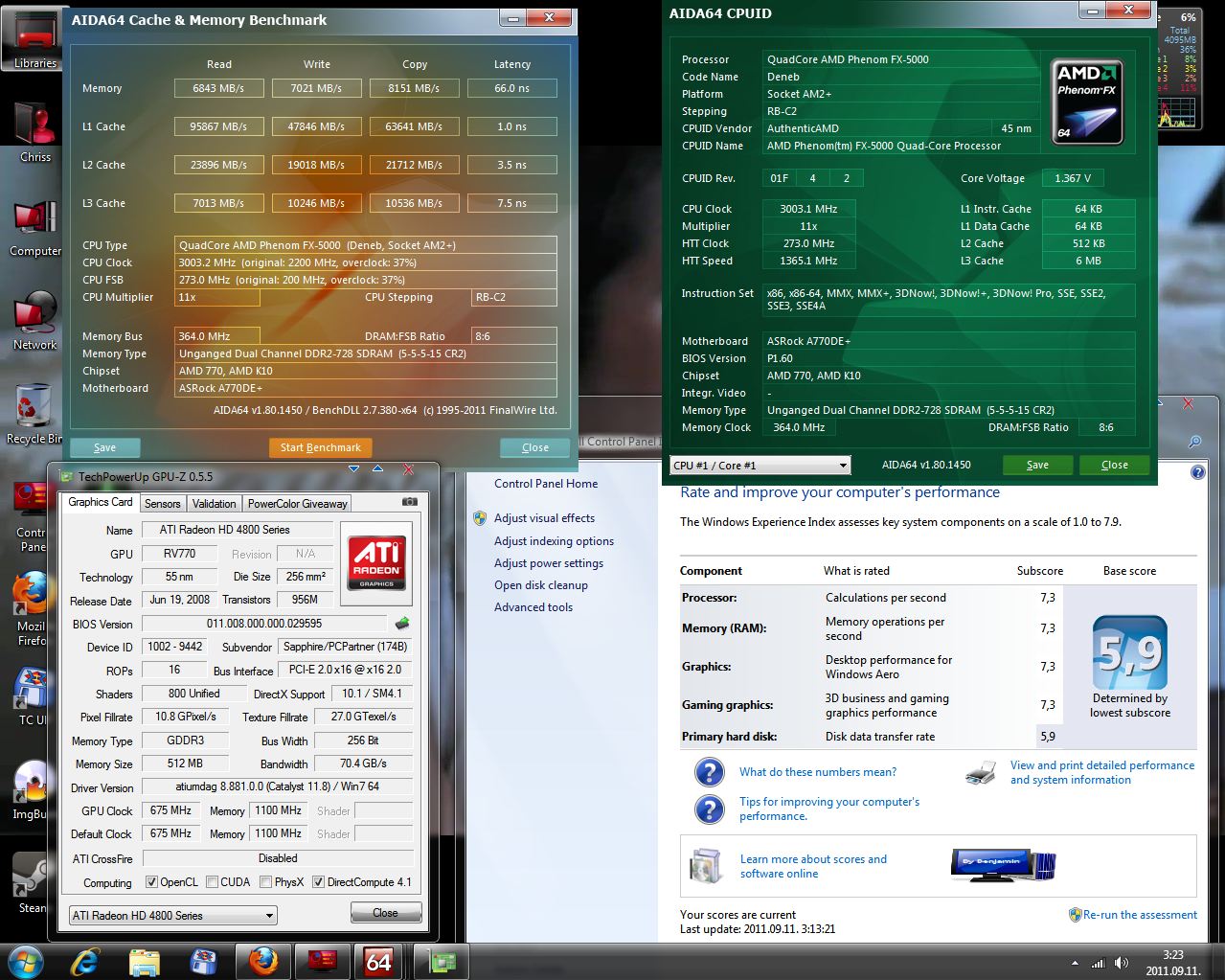This screenshot has height=980, width=1225.
Task: Select the Graphics Card tab in GPU-Z
Action: pos(101,502)
